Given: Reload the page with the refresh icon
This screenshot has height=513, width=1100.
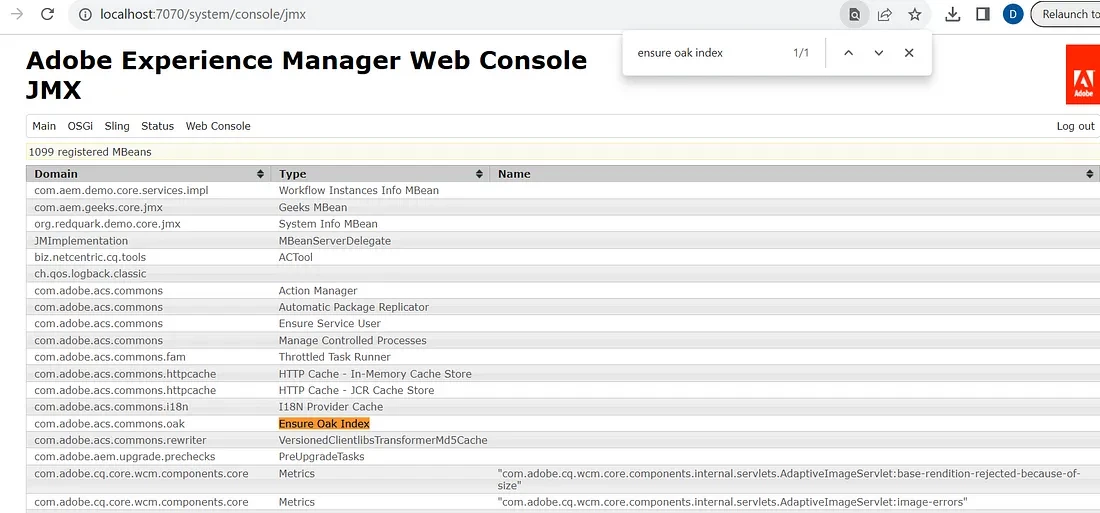Looking at the screenshot, I should [48, 14].
